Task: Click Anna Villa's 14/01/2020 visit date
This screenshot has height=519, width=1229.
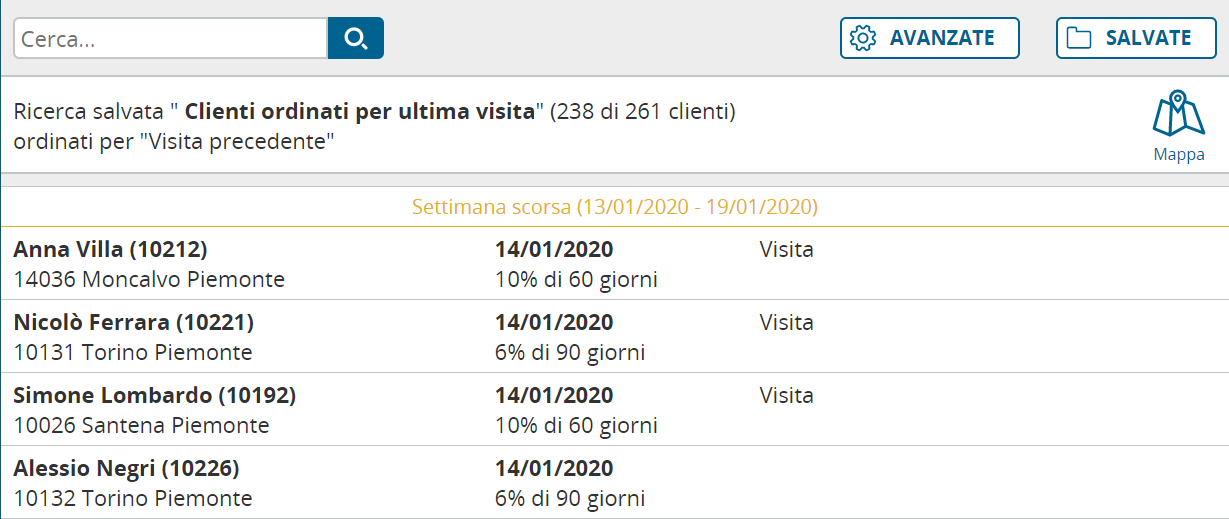Action: pyautogui.click(x=554, y=250)
